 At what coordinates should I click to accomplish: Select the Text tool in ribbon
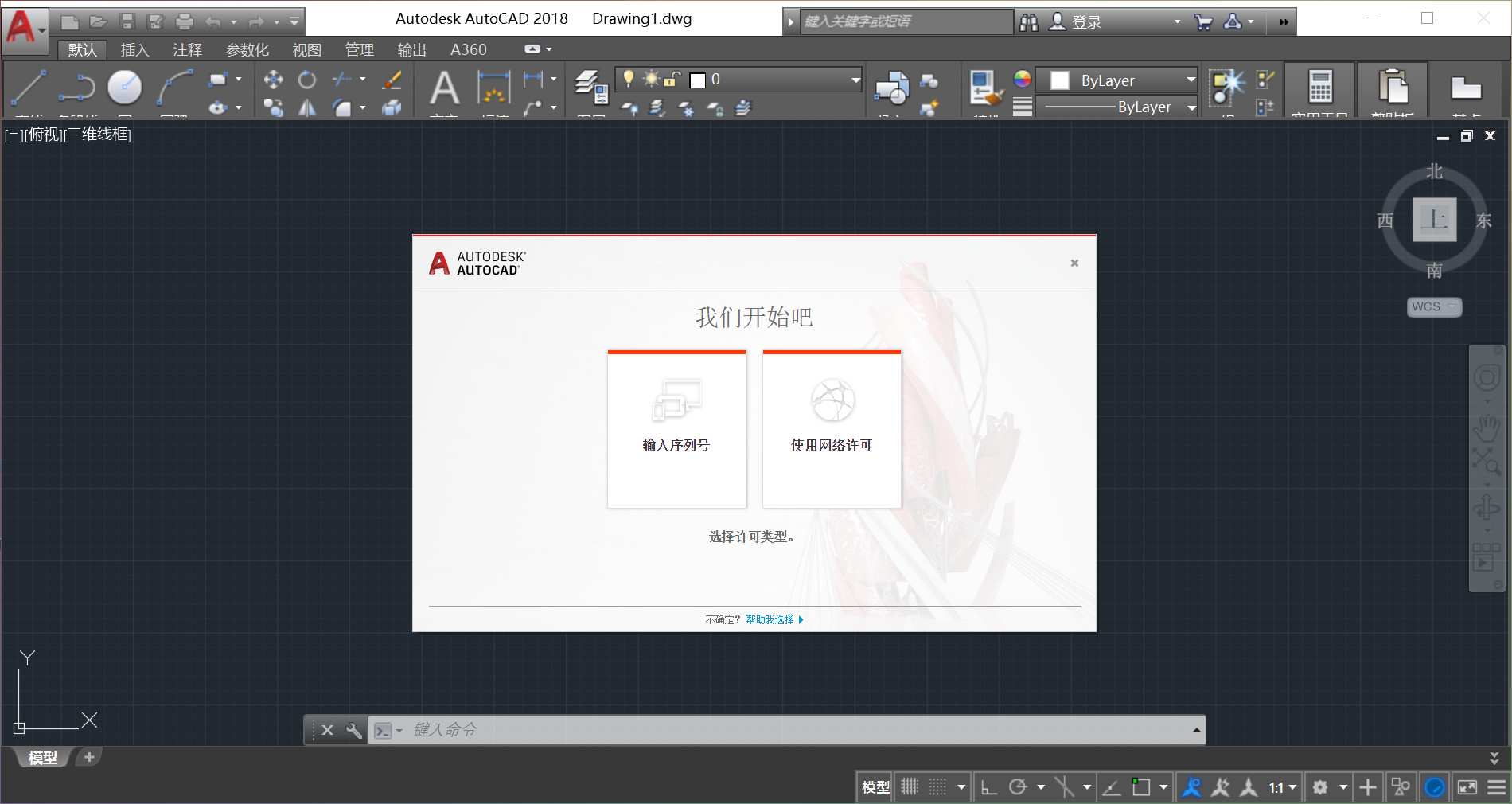tap(444, 88)
